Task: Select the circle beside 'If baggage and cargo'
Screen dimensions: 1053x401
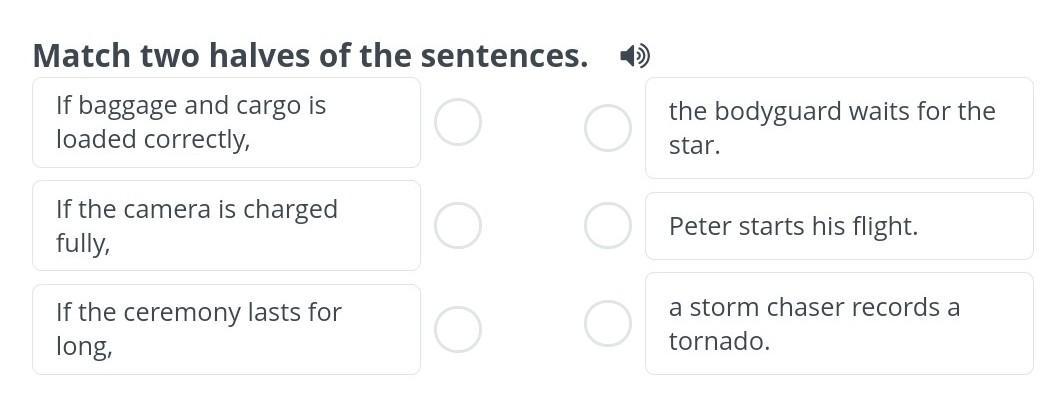Action: (458, 122)
